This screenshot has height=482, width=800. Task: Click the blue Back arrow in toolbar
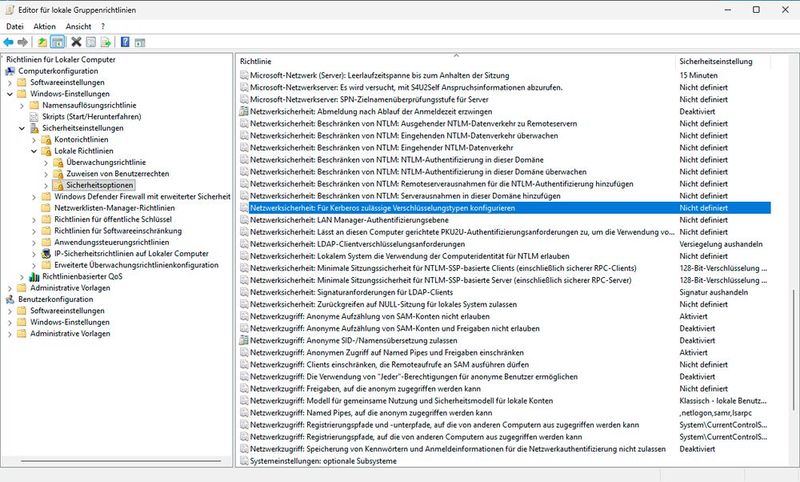coord(8,42)
